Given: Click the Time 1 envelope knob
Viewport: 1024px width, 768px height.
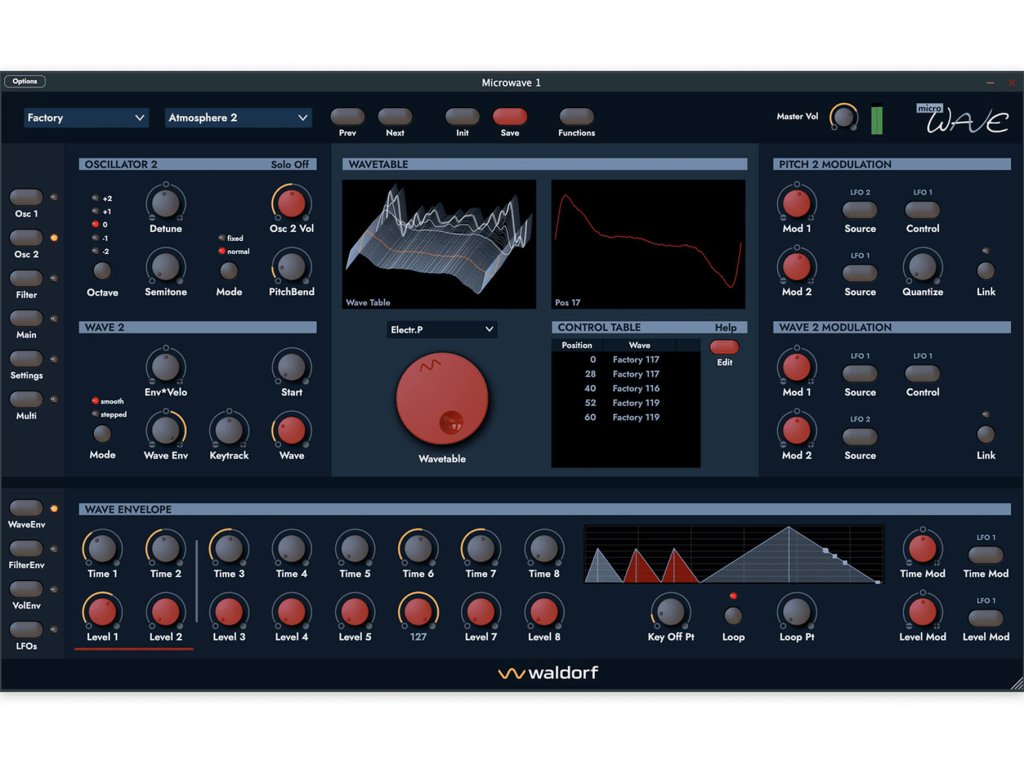Looking at the screenshot, I should [x=102, y=548].
